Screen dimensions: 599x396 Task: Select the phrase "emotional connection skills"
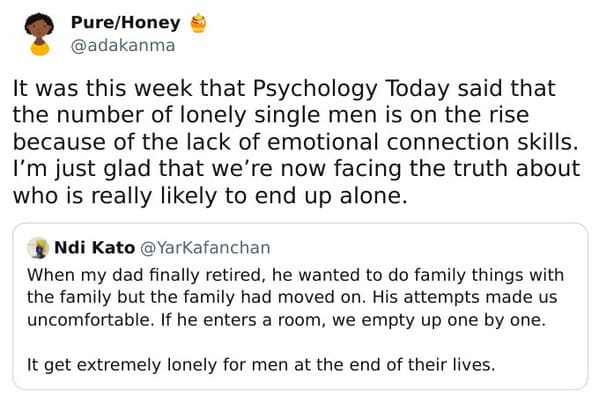coord(422,142)
